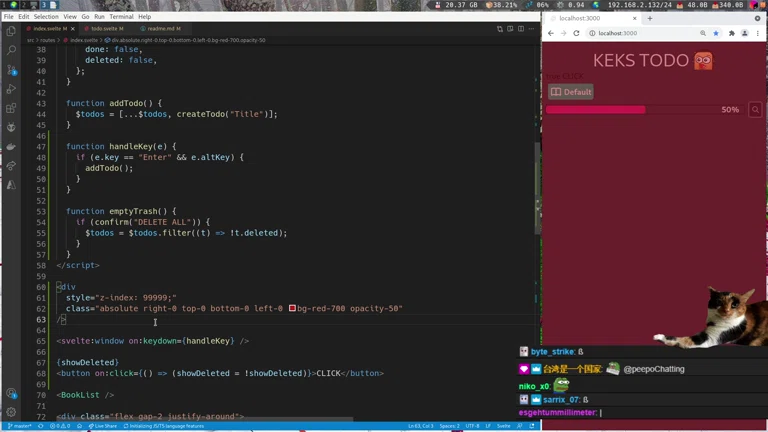The height and width of the screenshot is (432, 768).
Task: Open the Go menu
Action: click(85, 17)
